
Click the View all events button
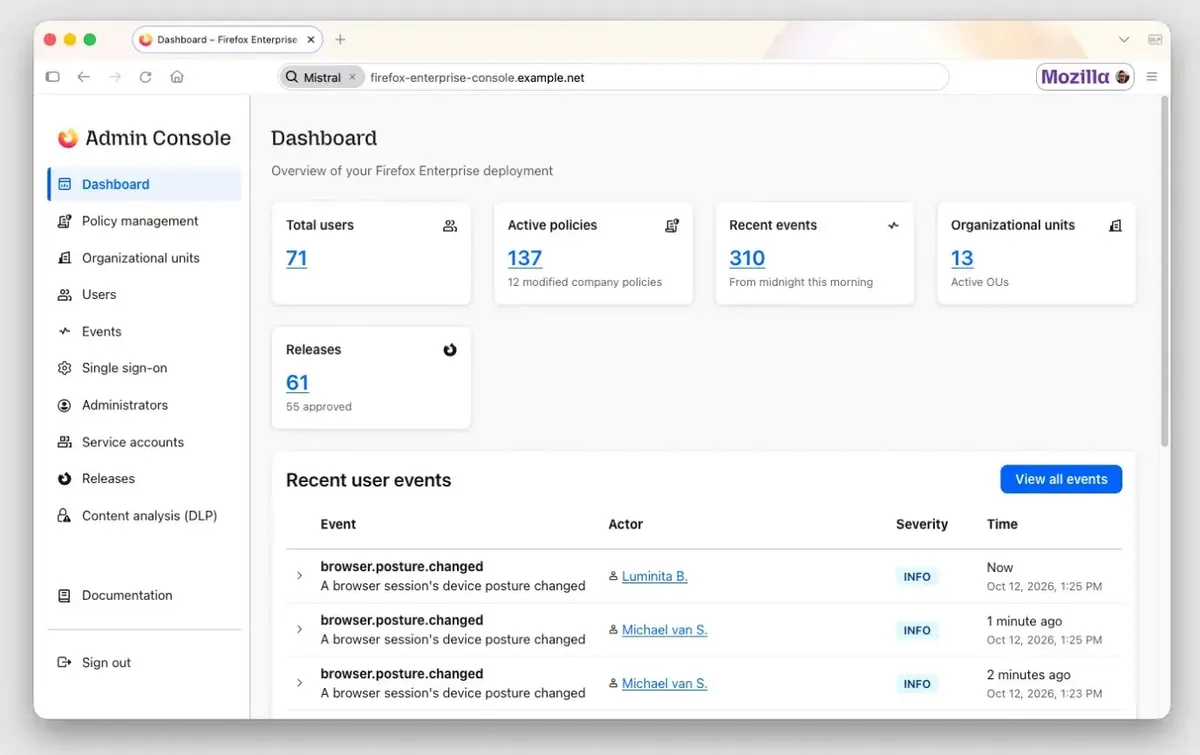[1061, 479]
